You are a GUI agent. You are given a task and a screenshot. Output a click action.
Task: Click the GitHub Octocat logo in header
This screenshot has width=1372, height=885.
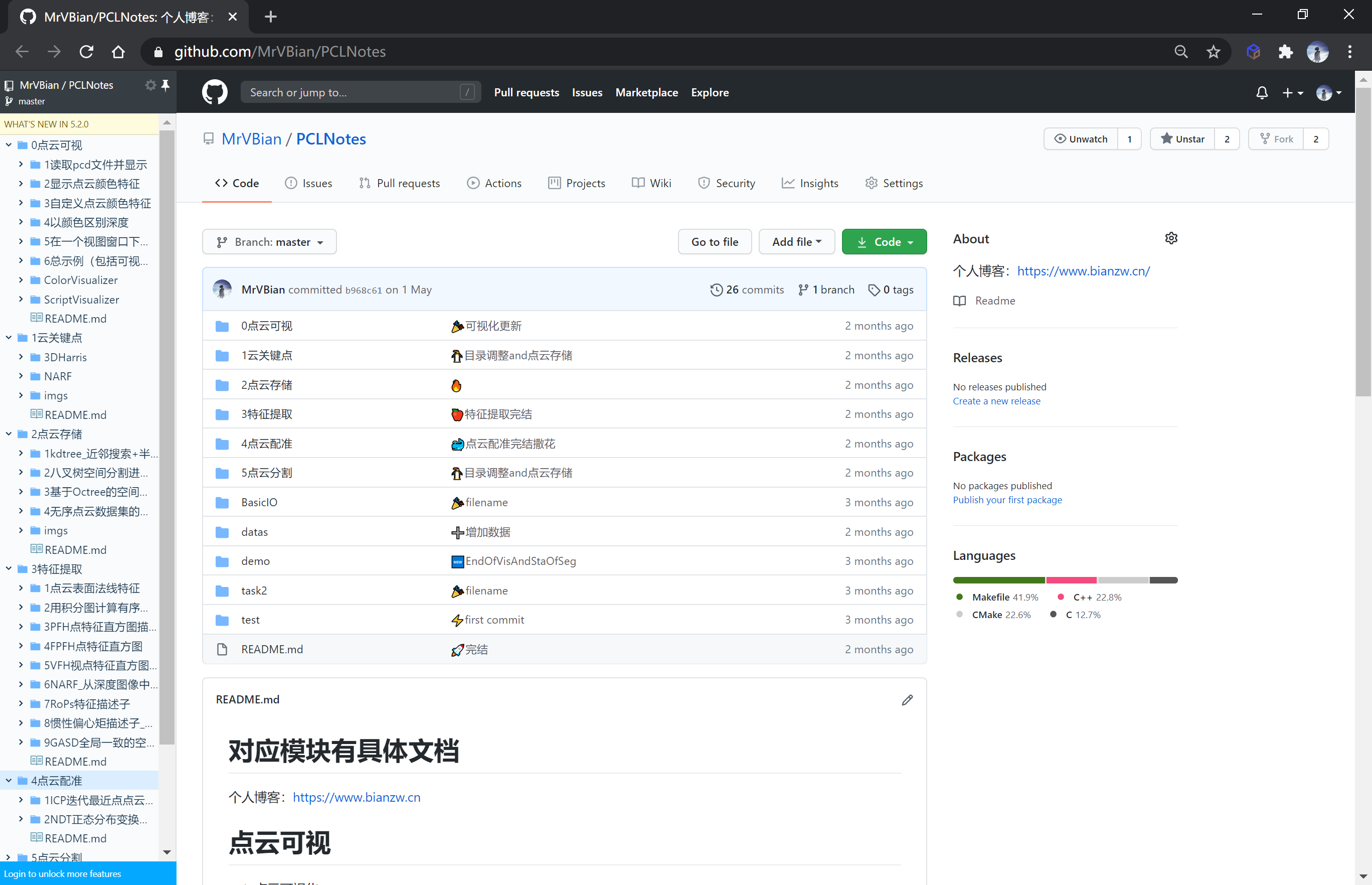pyautogui.click(x=215, y=92)
